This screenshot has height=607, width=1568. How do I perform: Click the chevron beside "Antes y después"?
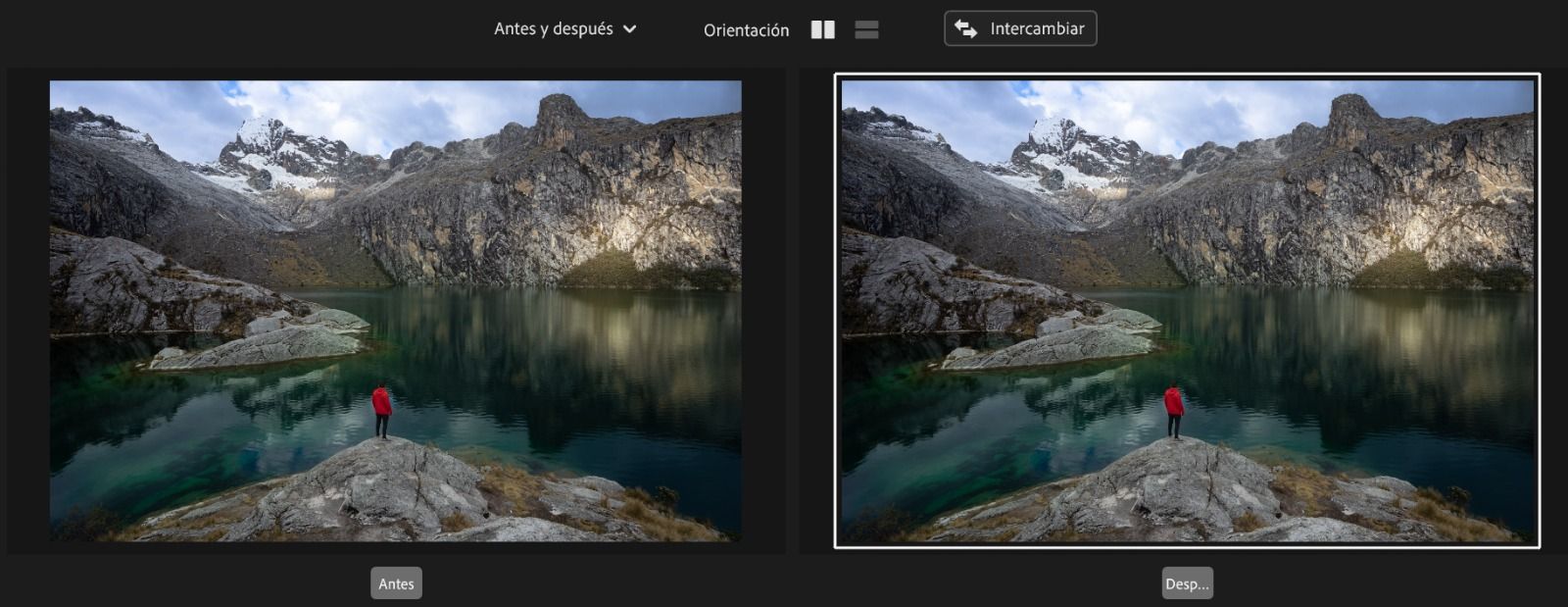[x=630, y=29]
